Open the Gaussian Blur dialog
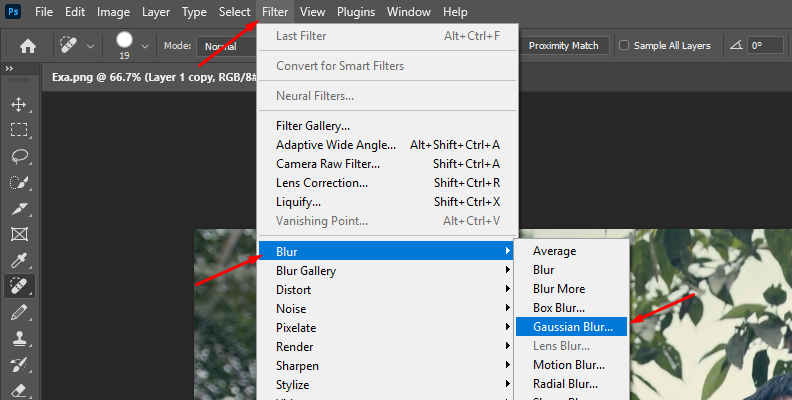Image resolution: width=792 pixels, height=400 pixels. click(572, 327)
